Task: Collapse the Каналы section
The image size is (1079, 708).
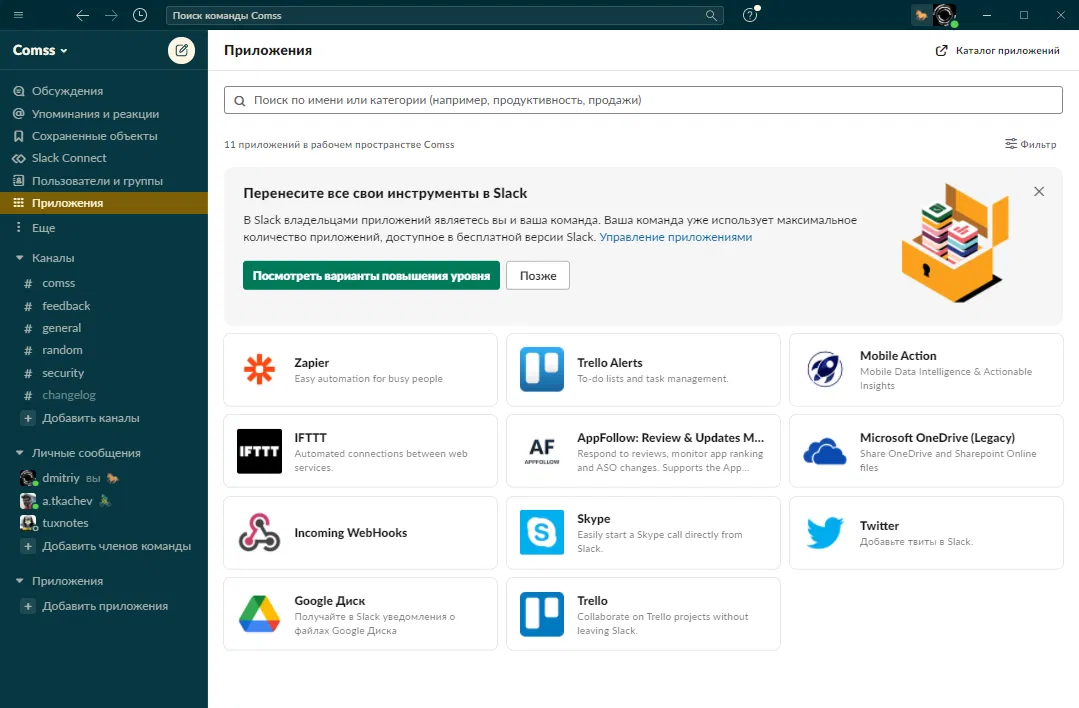Action: coord(19,258)
